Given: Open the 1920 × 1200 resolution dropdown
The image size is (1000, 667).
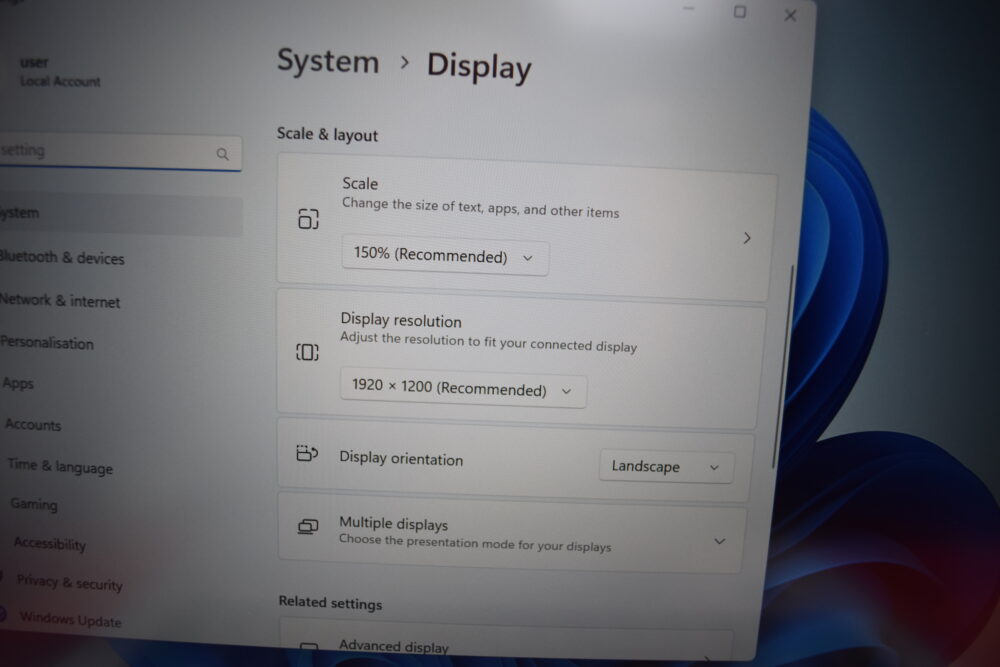Looking at the screenshot, I should click(x=463, y=388).
